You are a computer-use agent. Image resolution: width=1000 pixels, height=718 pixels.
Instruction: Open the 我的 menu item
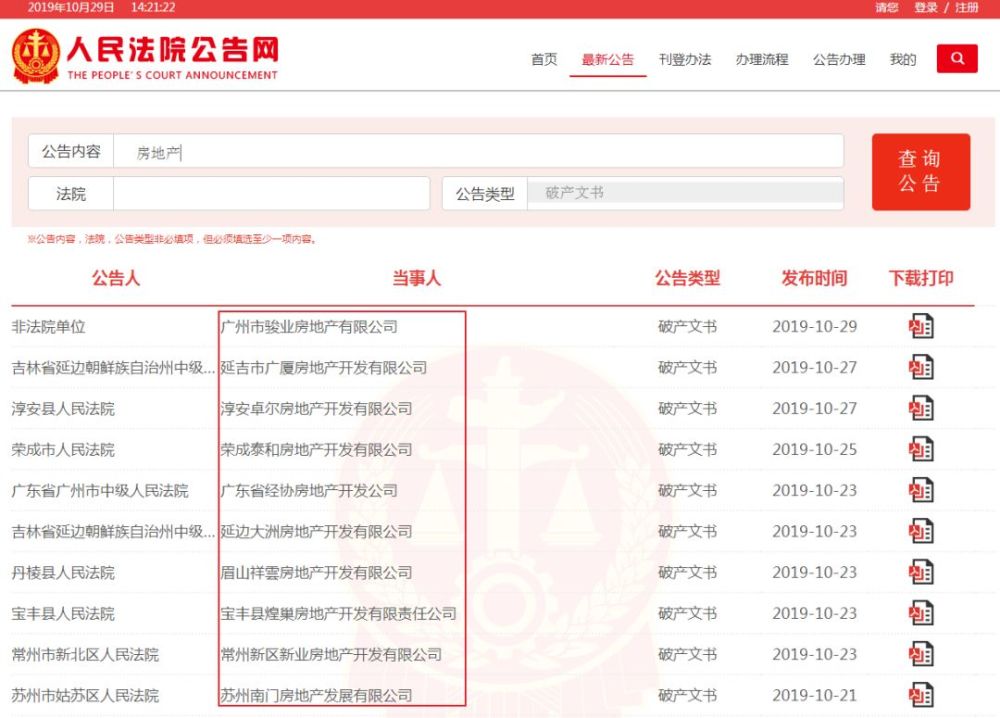coord(903,59)
